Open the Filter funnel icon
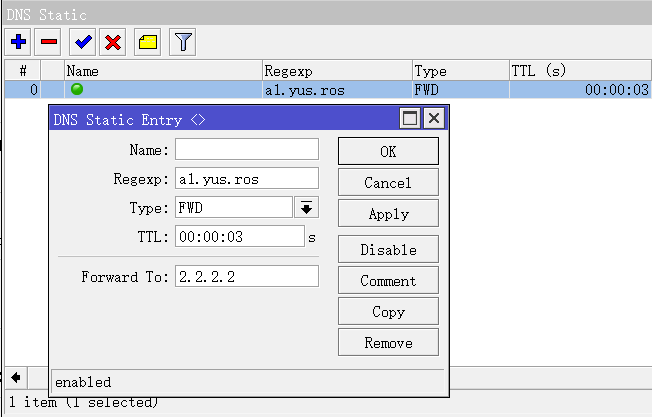 coord(182,42)
